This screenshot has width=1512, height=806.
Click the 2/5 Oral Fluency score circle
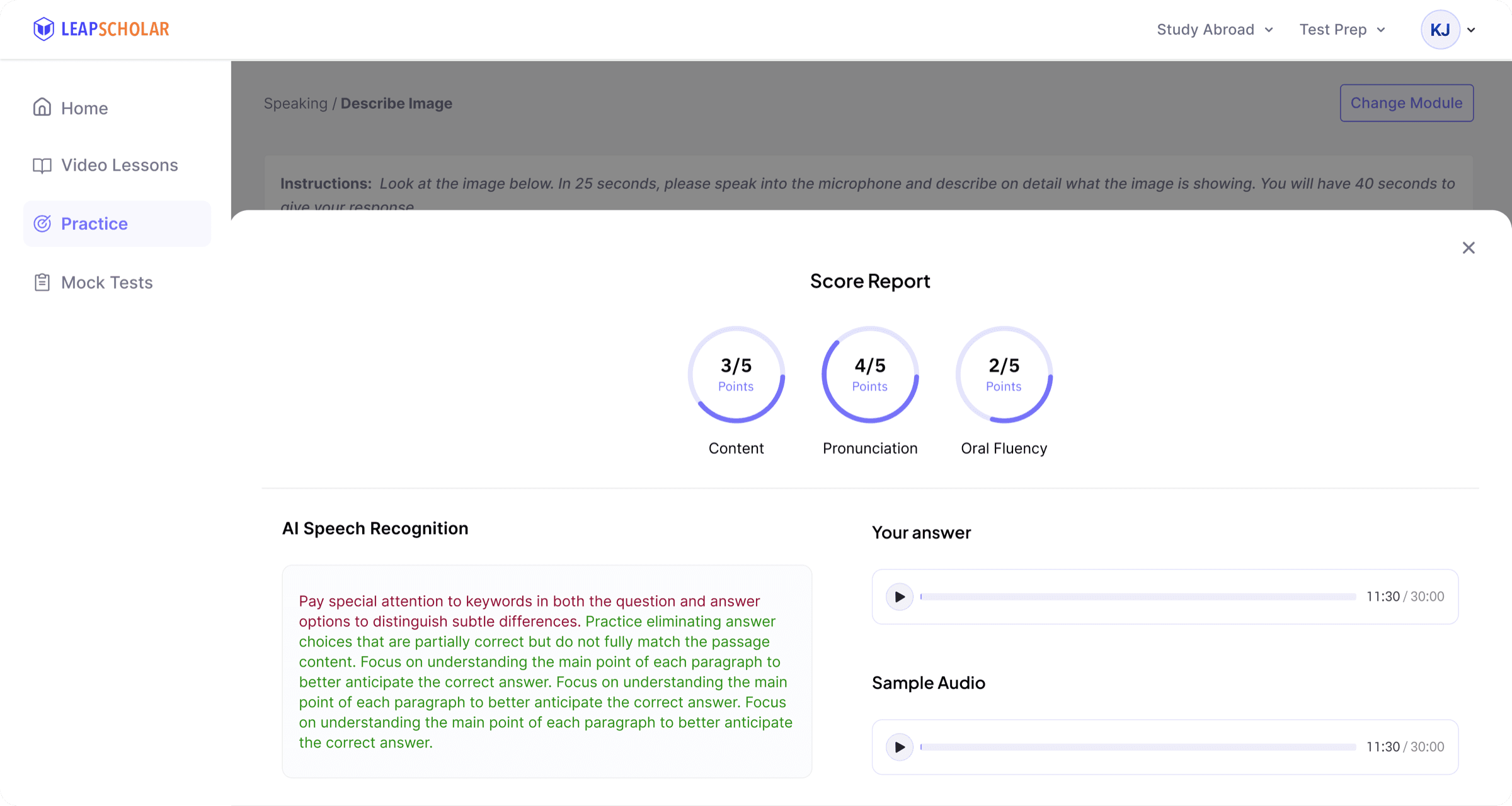click(1004, 375)
